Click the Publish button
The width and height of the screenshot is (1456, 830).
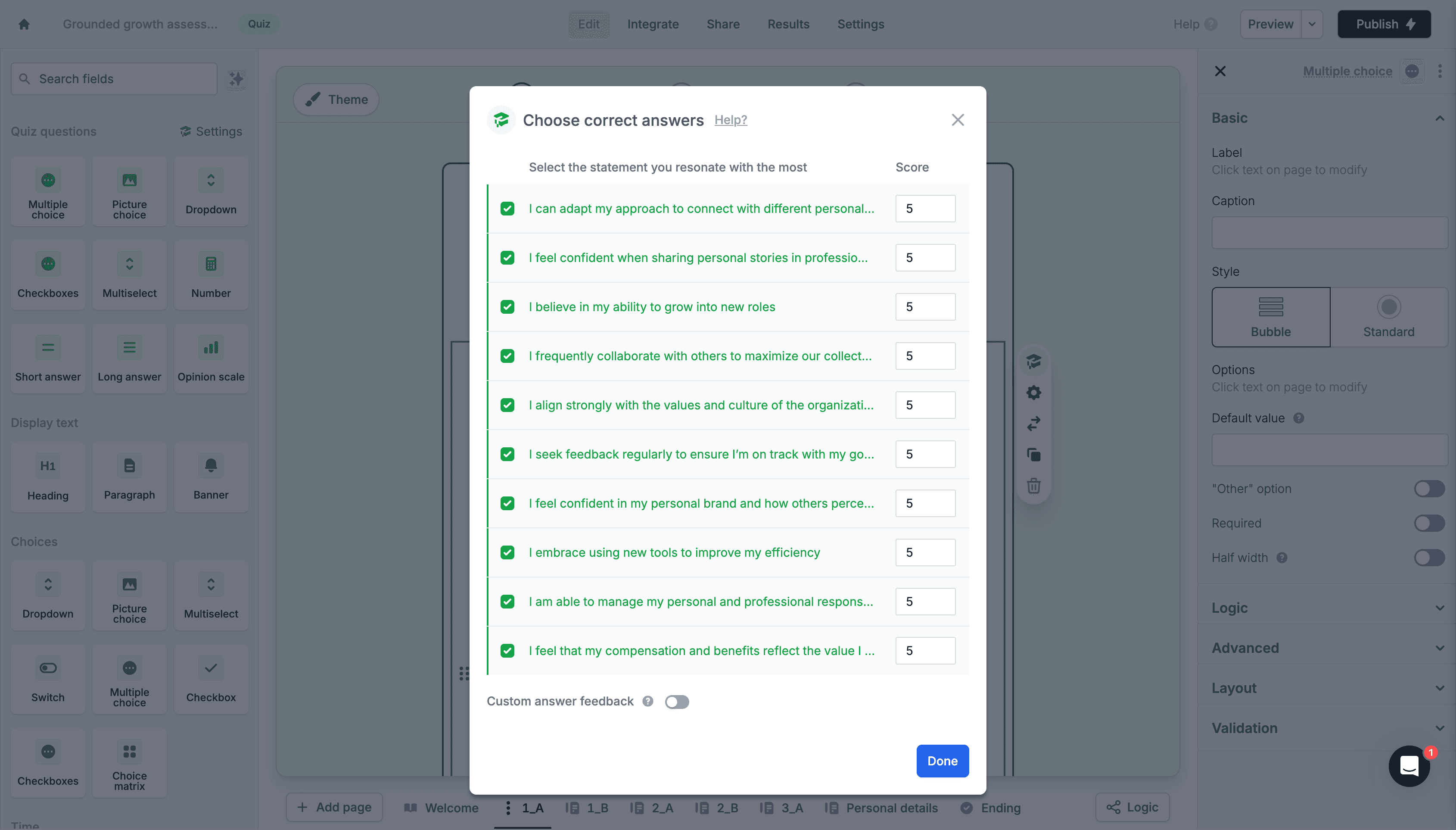pyautogui.click(x=1384, y=24)
